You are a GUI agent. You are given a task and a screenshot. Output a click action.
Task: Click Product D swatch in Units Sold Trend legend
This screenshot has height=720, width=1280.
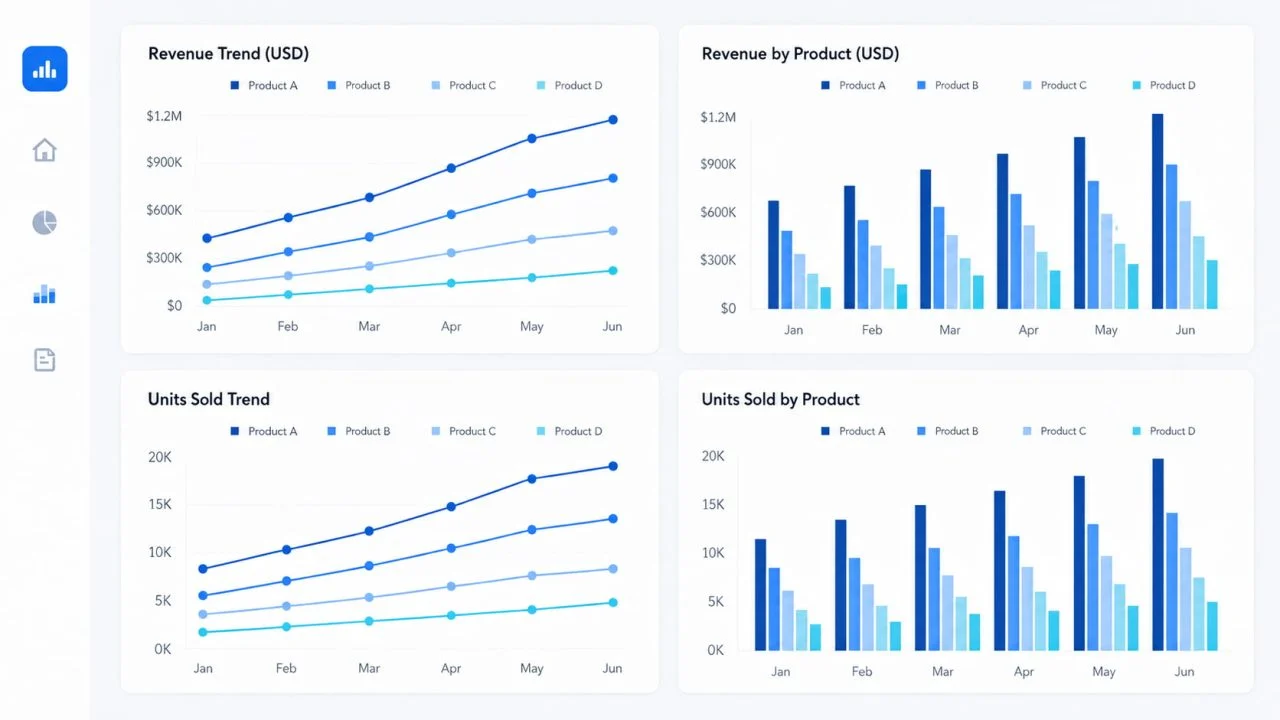[x=541, y=431]
